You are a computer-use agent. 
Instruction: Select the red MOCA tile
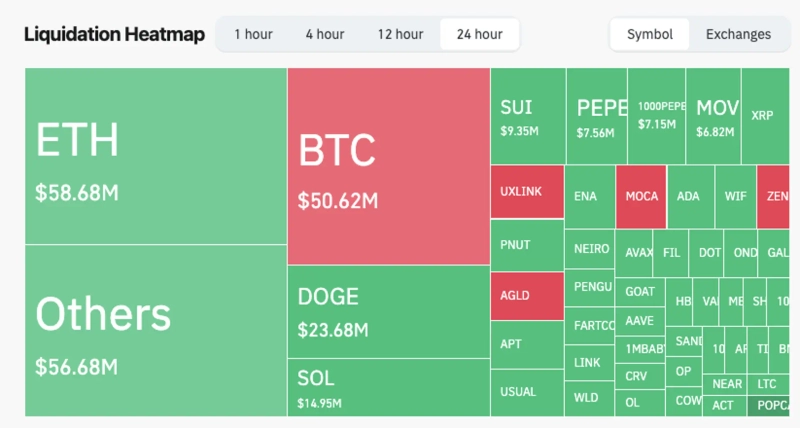coord(641,196)
